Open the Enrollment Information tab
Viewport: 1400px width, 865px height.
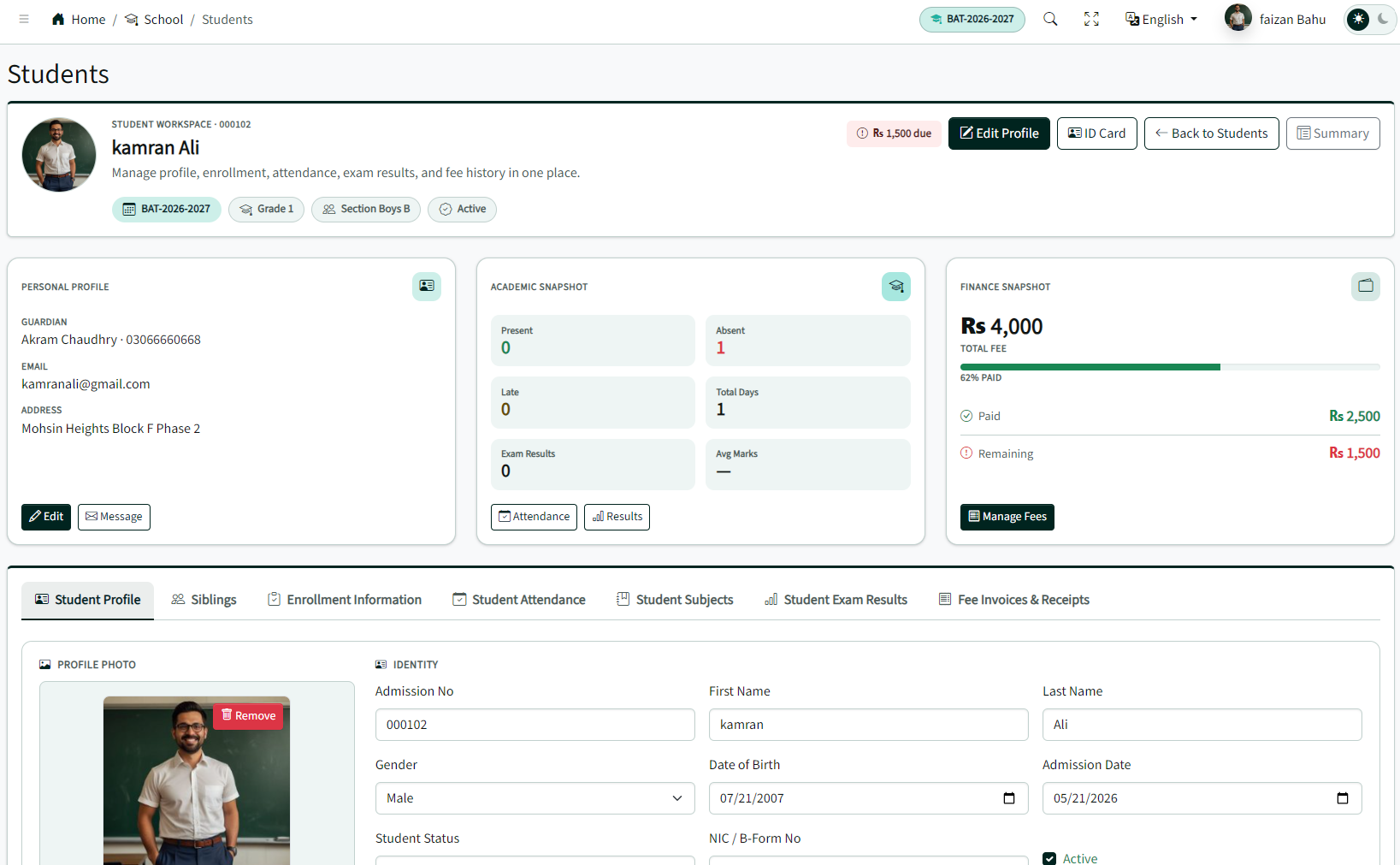coord(345,600)
